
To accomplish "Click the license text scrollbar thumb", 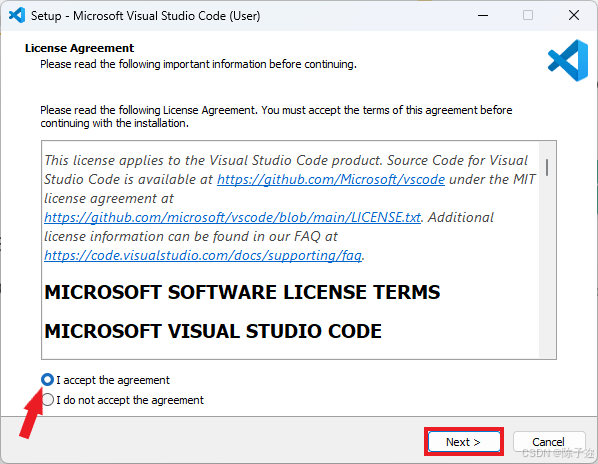I will coord(547,168).
